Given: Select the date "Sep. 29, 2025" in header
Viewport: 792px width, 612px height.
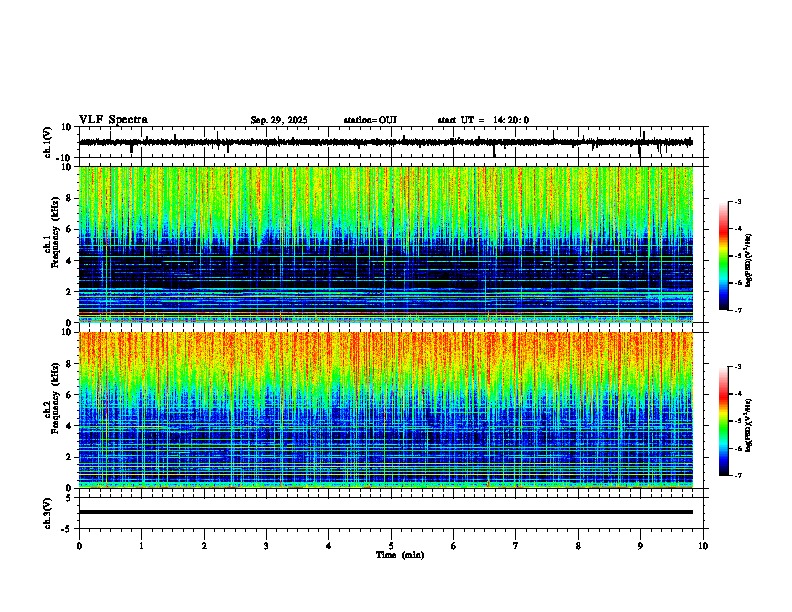Looking at the screenshot, I should pyautogui.click(x=279, y=120).
